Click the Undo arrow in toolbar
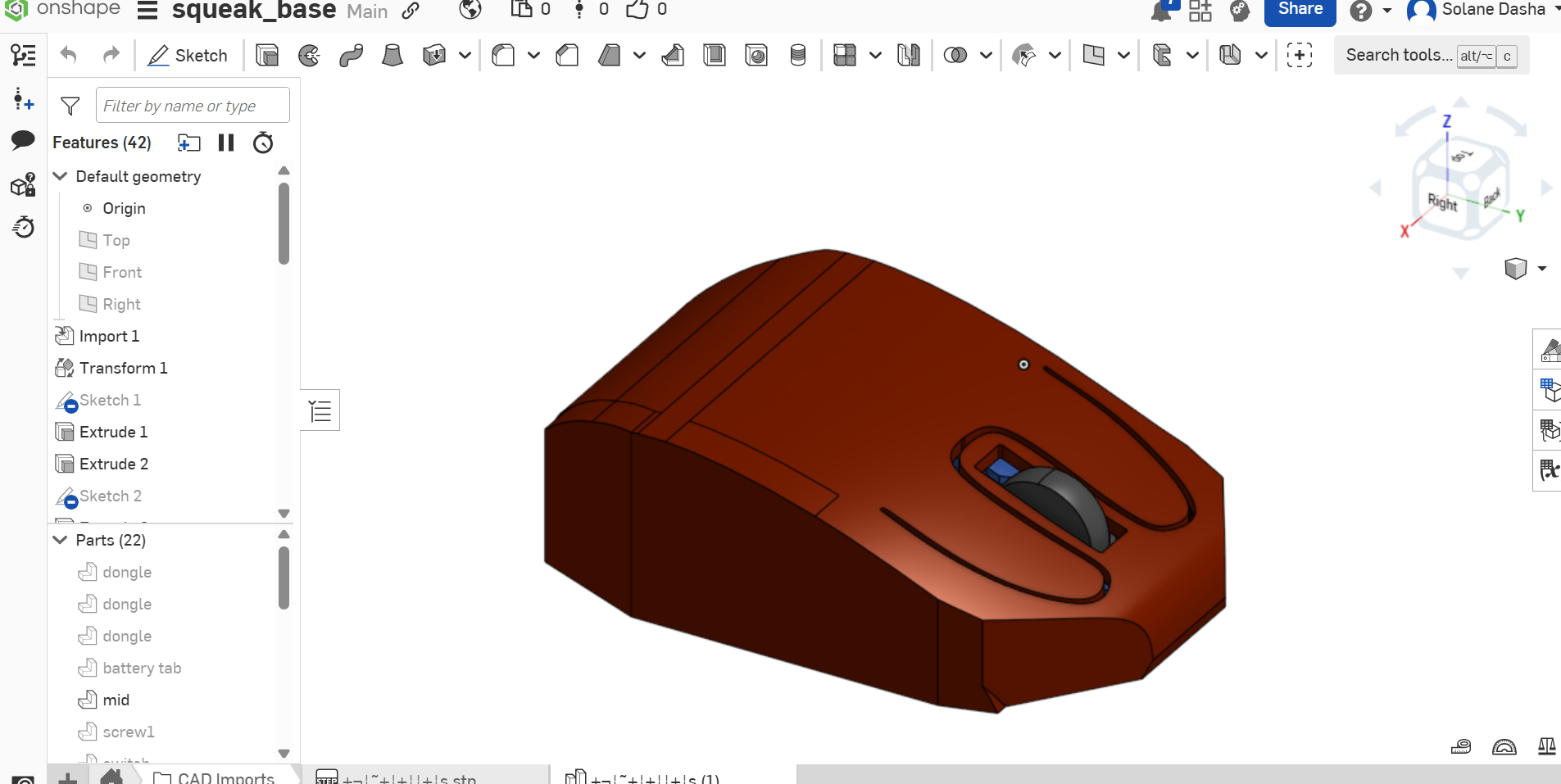Screen dimensions: 1561x784 pos(69,55)
